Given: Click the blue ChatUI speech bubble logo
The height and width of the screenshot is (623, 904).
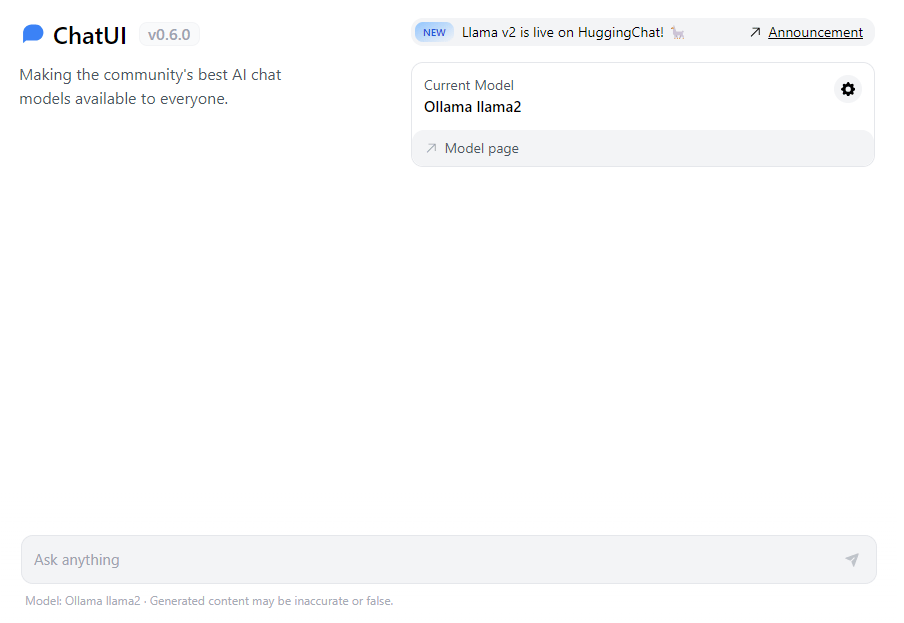Looking at the screenshot, I should [x=33, y=34].
